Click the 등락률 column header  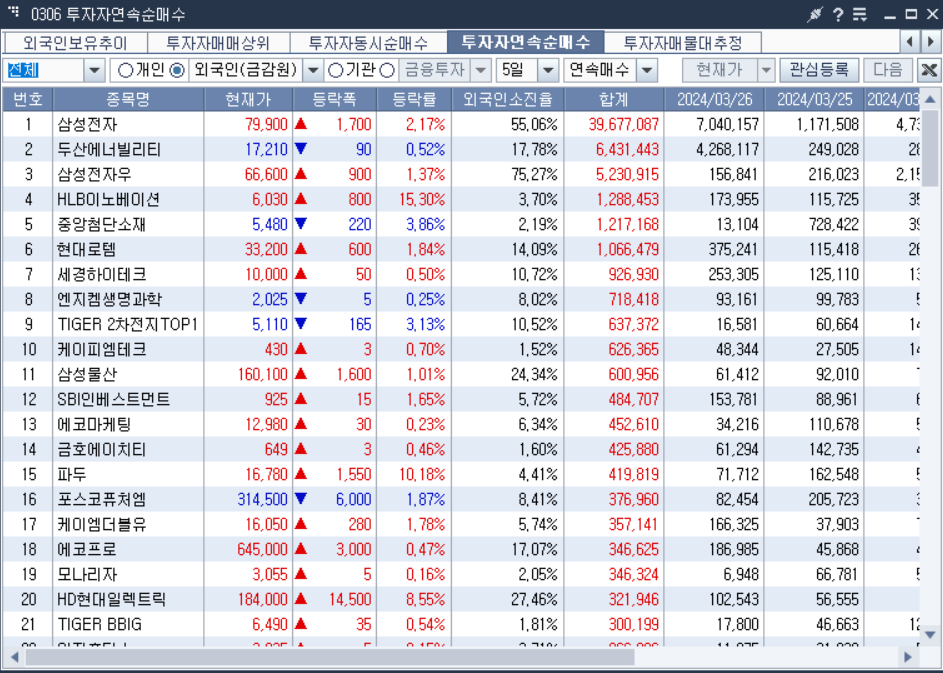tap(414, 99)
